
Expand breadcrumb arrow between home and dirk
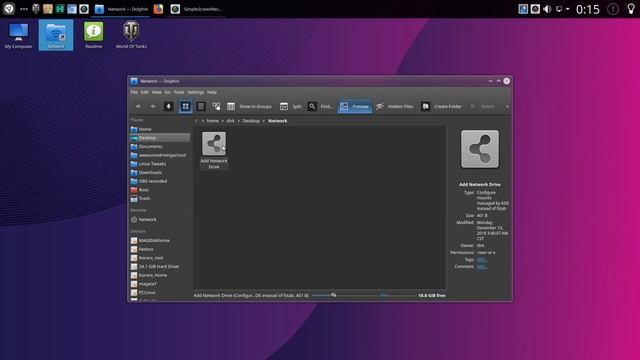(x=222, y=121)
